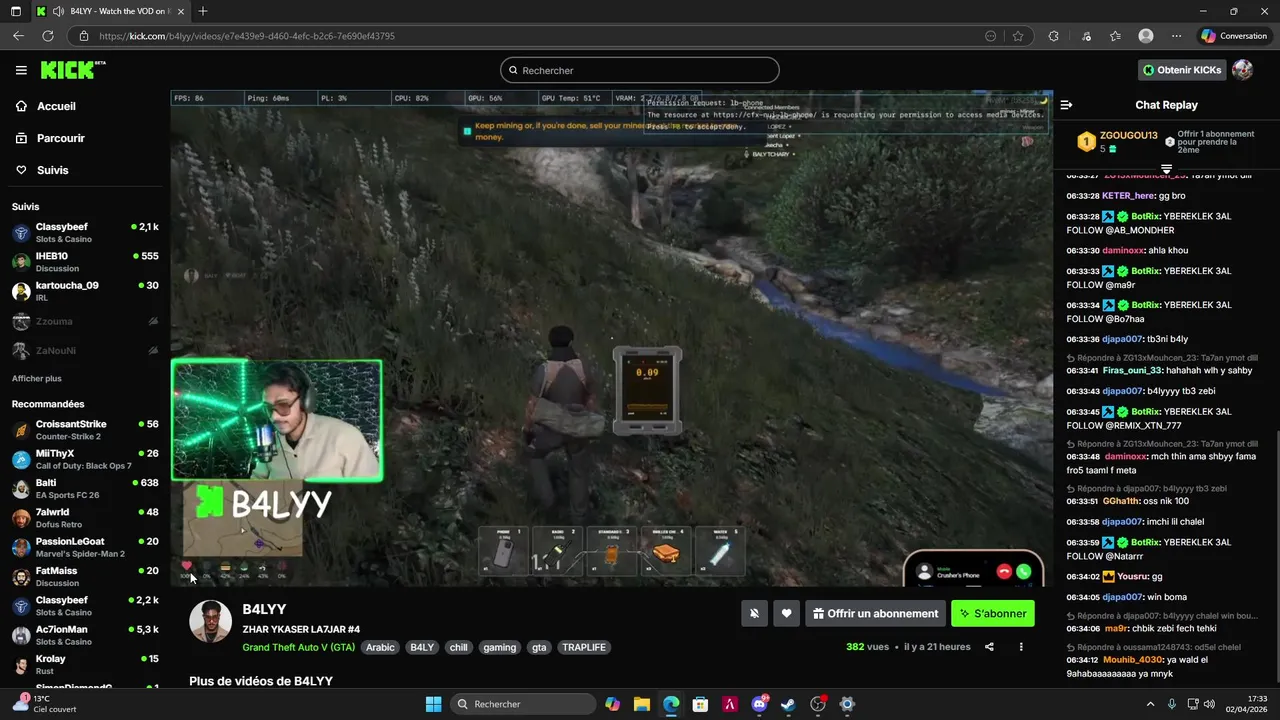Image resolution: width=1280 pixels, height=720 pixels.
Task: Open Balti recommended channel
Action: click(85, 489)
